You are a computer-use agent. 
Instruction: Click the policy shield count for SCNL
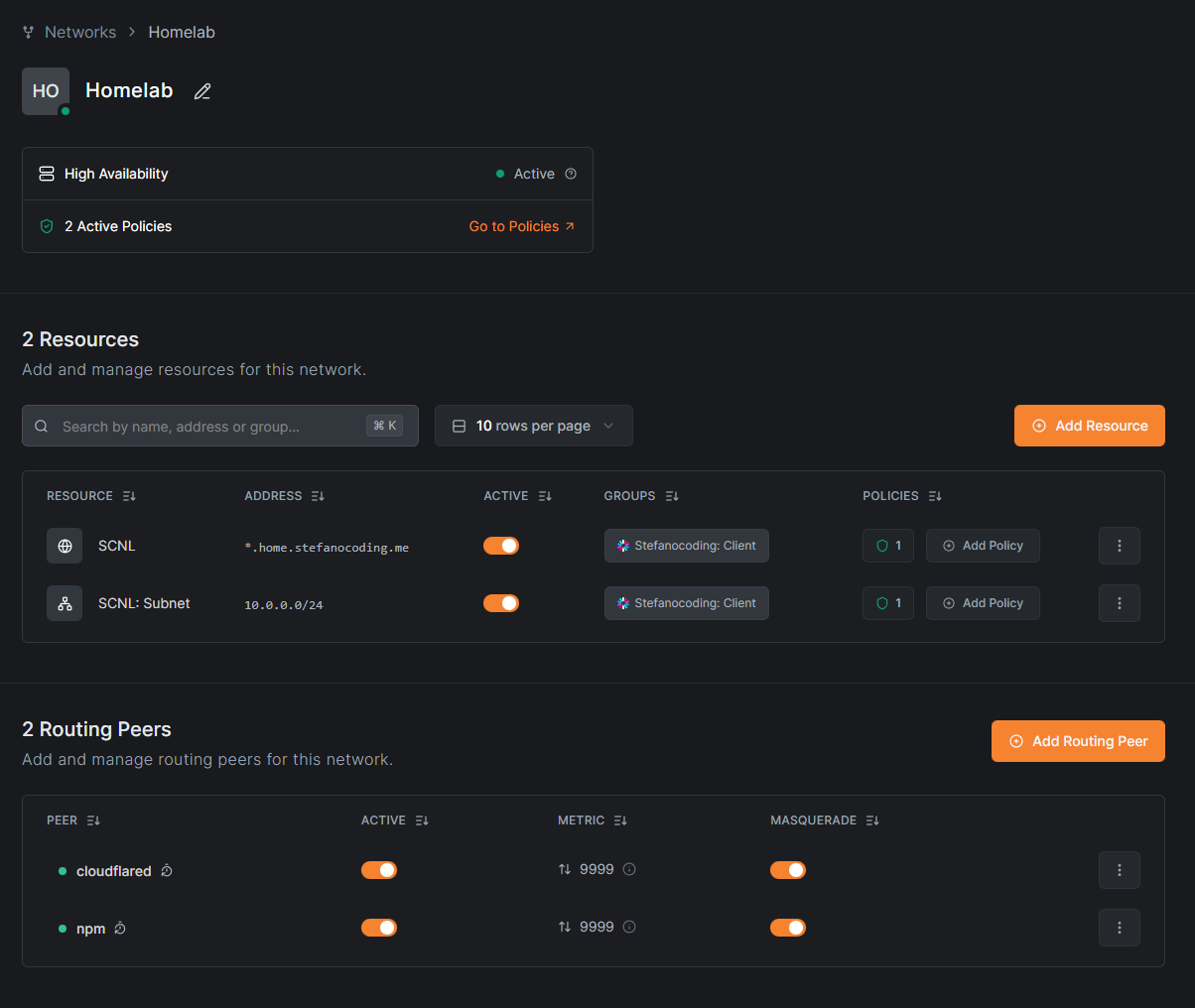click(x=888, y=546)
